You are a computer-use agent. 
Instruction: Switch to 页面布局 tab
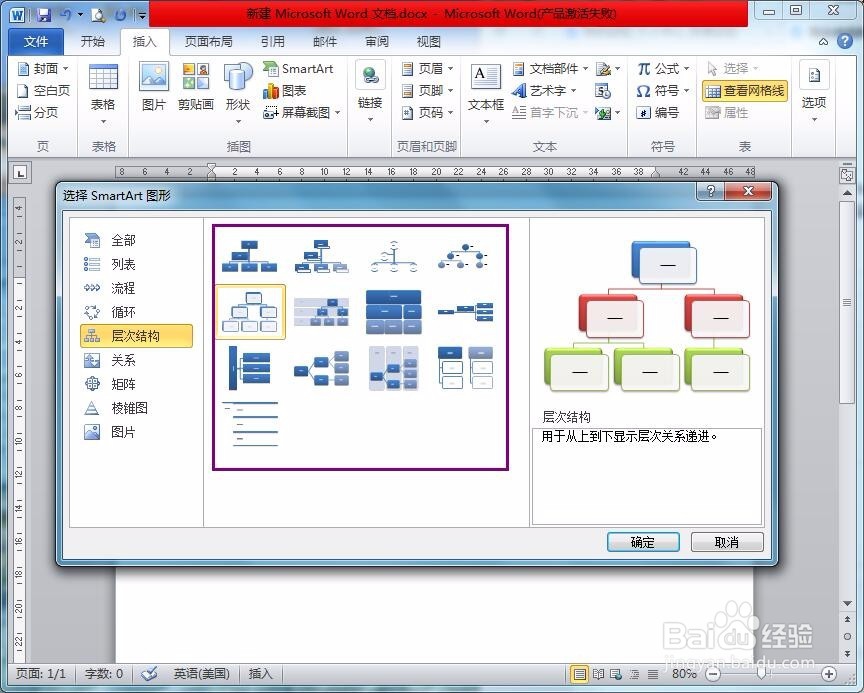click(x=208, y=42)
